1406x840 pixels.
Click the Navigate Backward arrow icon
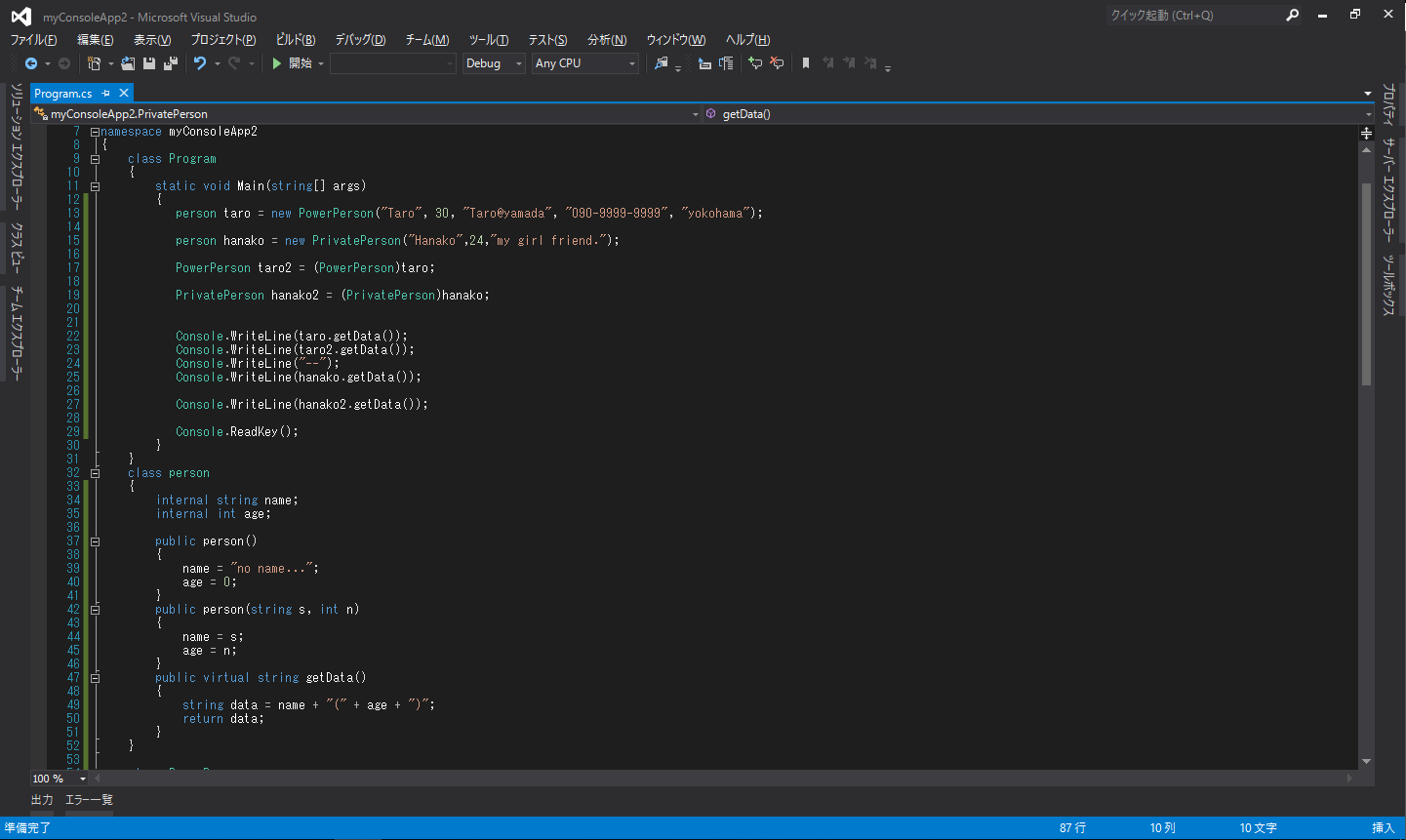[x=31, y=63]
